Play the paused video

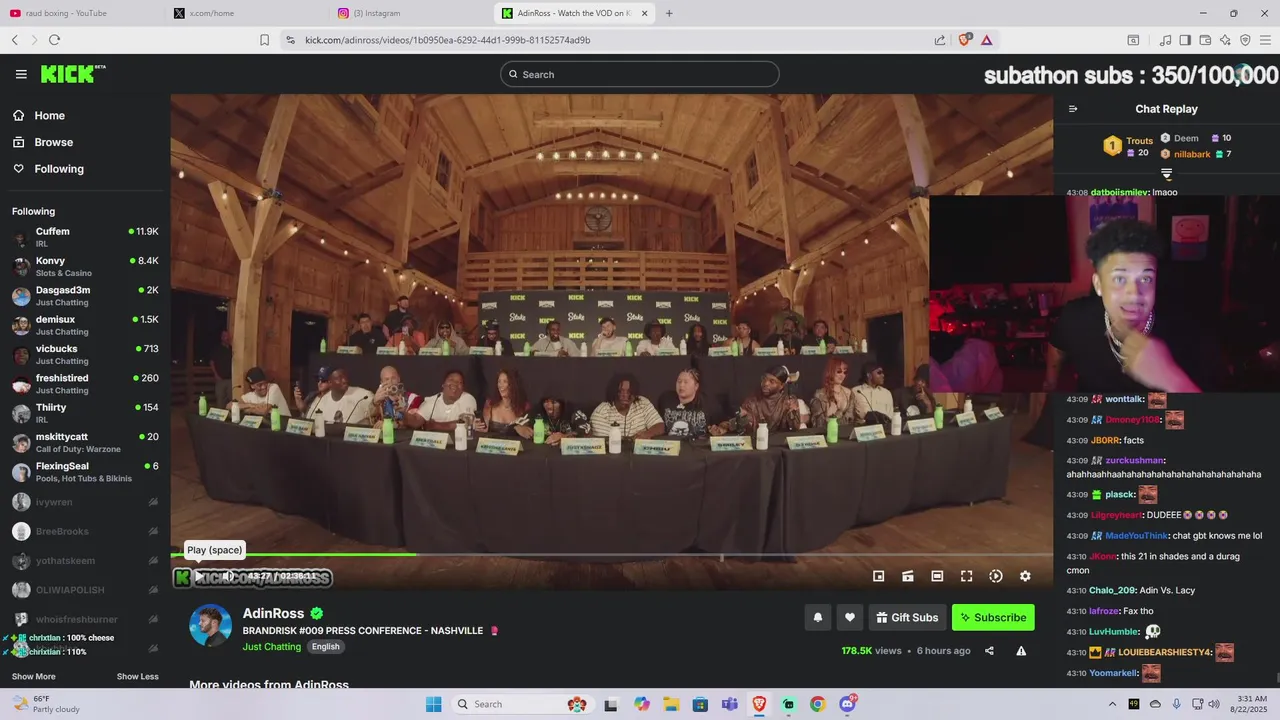click(x=199, y=576)
